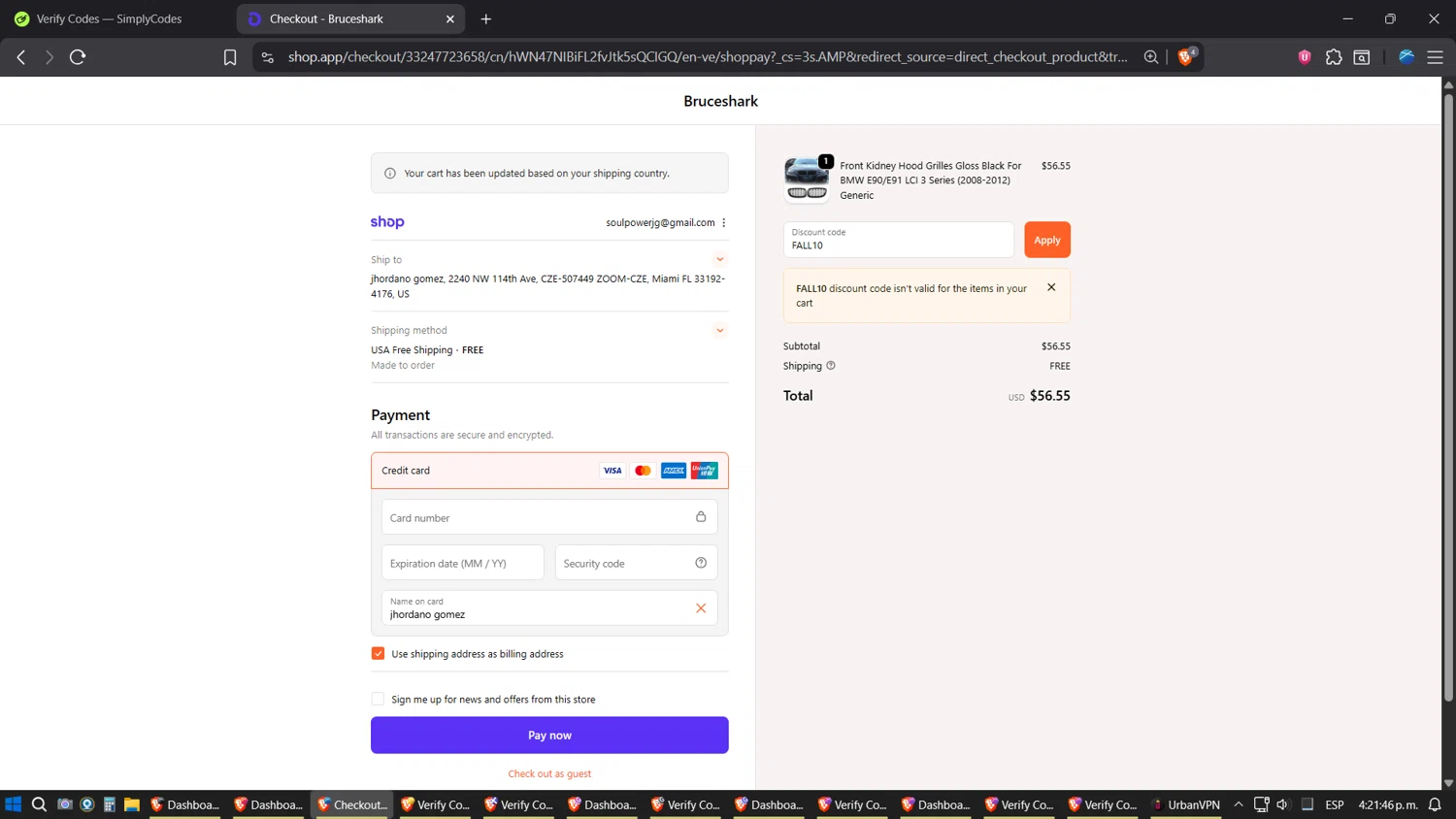Open new tab with plus button
The height and width of the screenshot is (819, 1456).
pyautogui.click(x=486, y=18)
